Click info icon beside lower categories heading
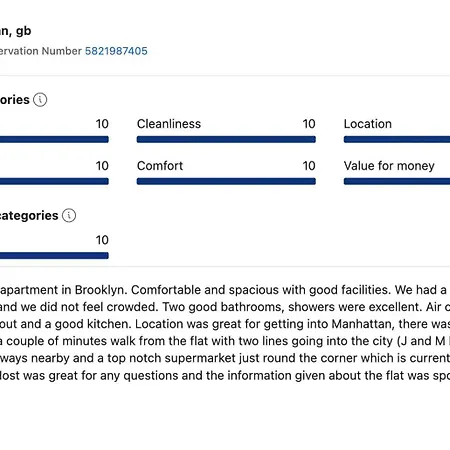 (x=69, y=215)
